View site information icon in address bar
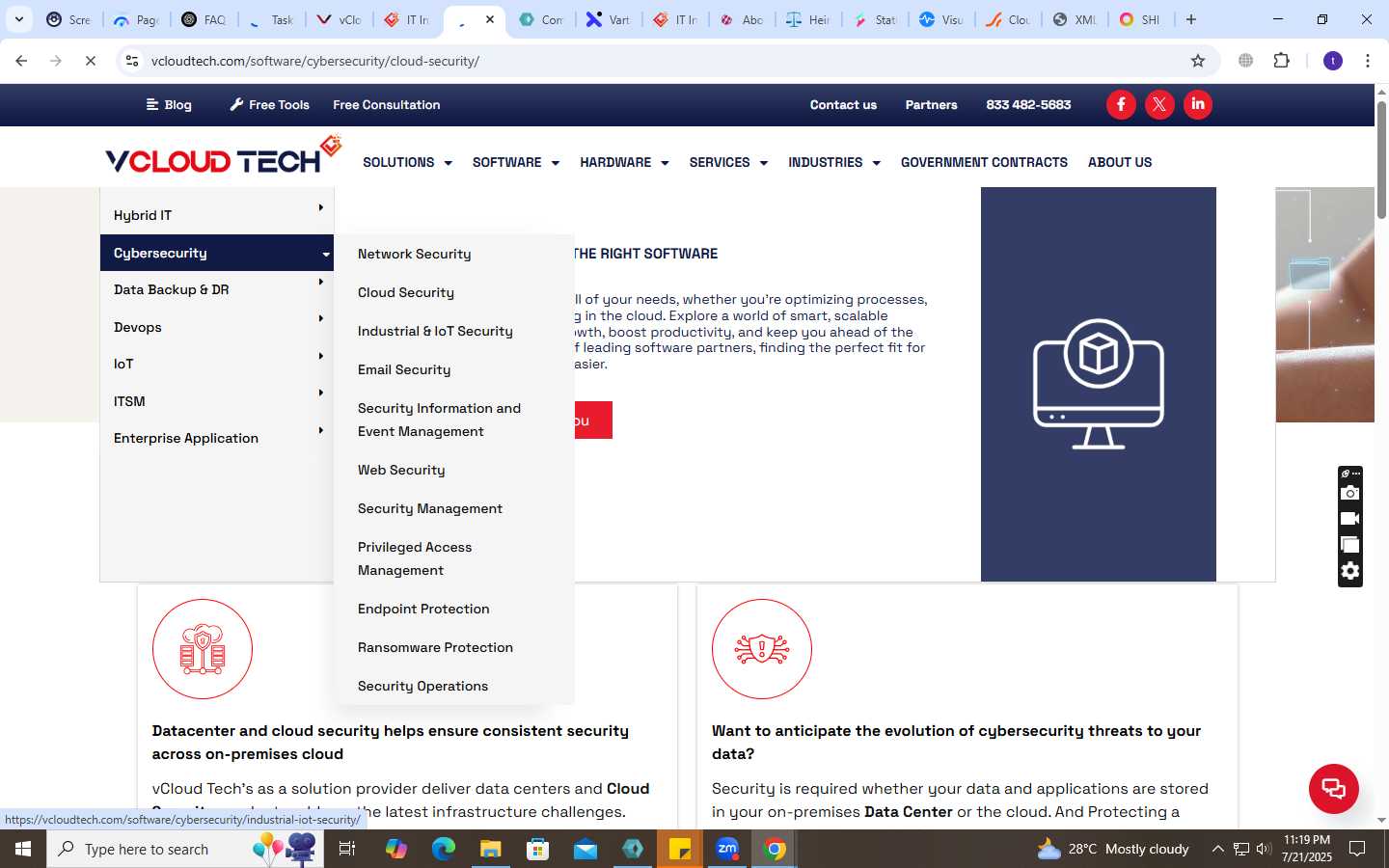This screenshot has width=1389, height=868. click(x=132, y=61)
